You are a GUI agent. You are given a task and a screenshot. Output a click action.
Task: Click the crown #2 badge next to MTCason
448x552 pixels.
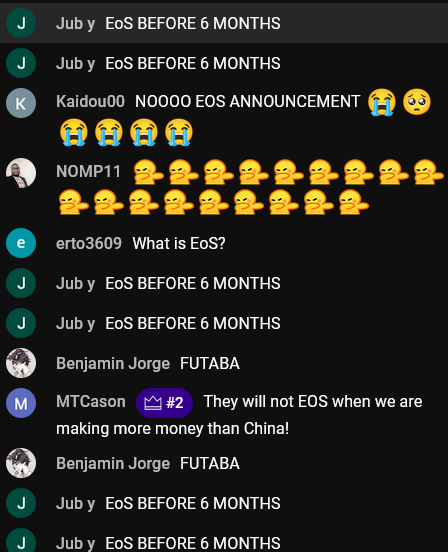[164, 403]
